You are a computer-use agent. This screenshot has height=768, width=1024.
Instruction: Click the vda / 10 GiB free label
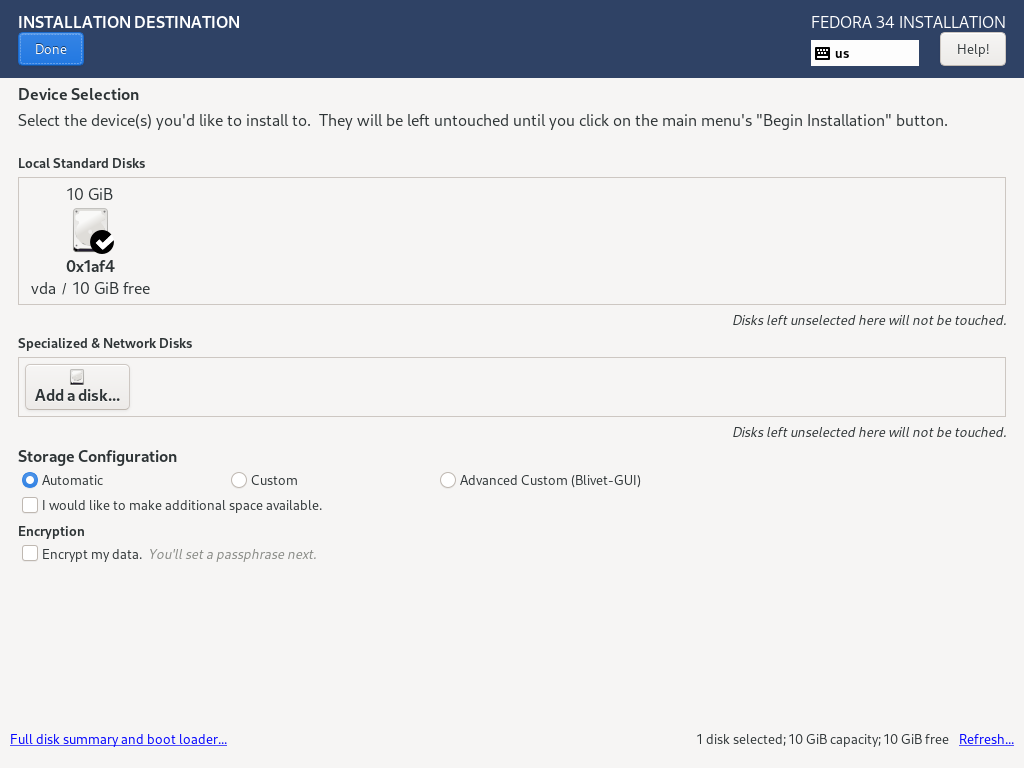pyautogui.click(x=90, y=289)
